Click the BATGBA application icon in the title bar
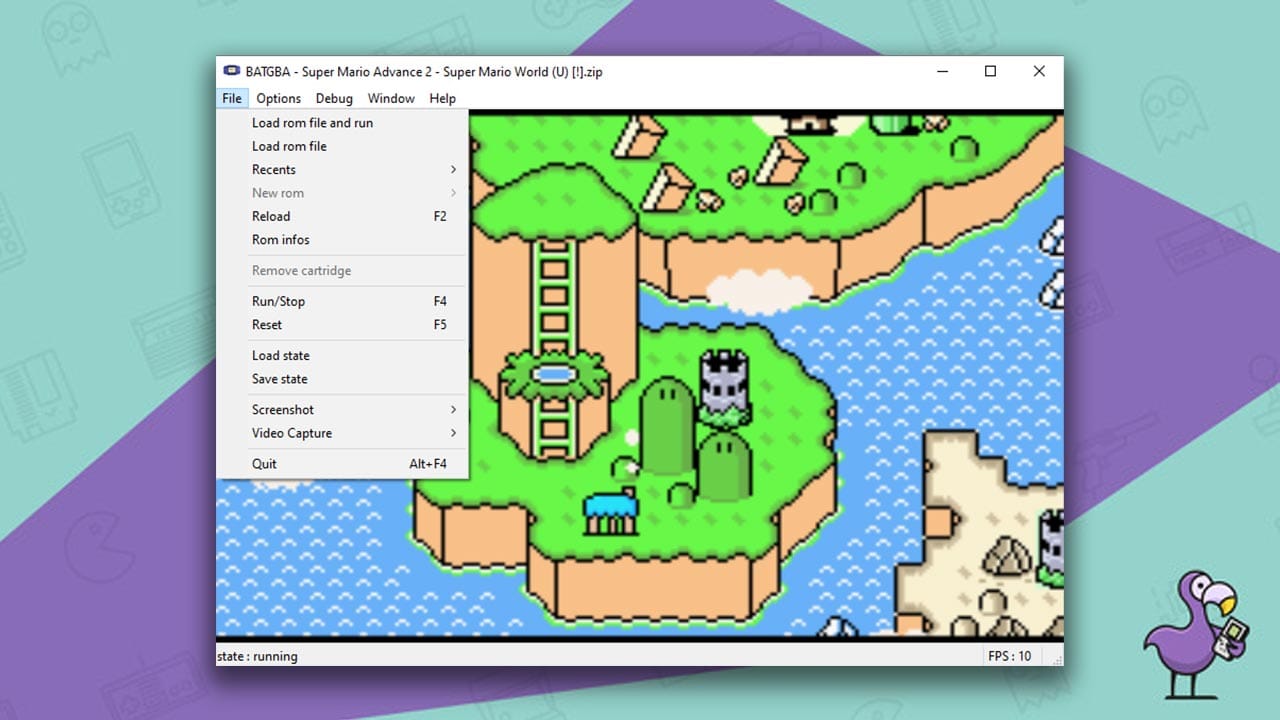1280x720 pixels. point(231,71)
